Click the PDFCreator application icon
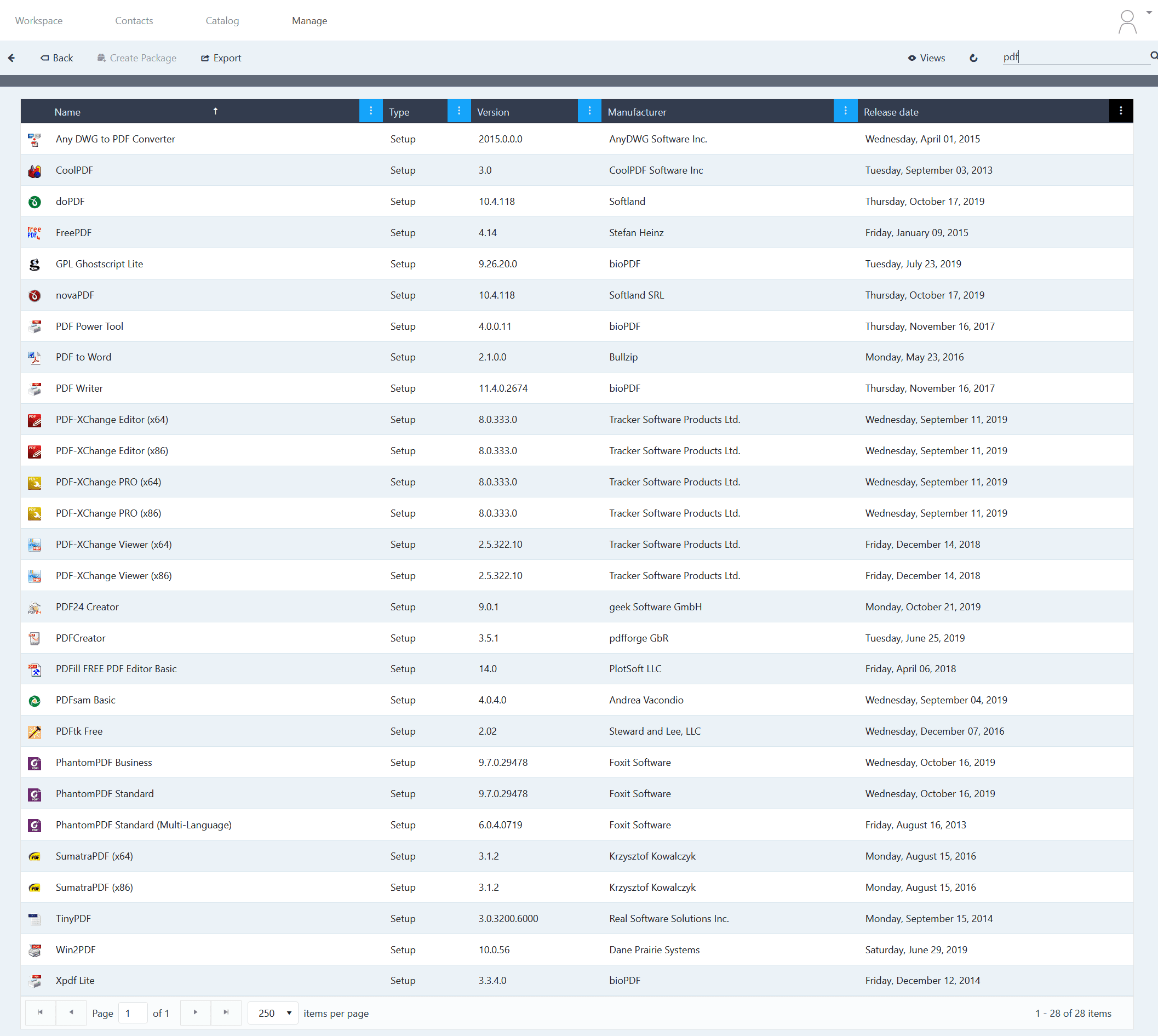1158x1036 pixels. [x=32, y=637]
